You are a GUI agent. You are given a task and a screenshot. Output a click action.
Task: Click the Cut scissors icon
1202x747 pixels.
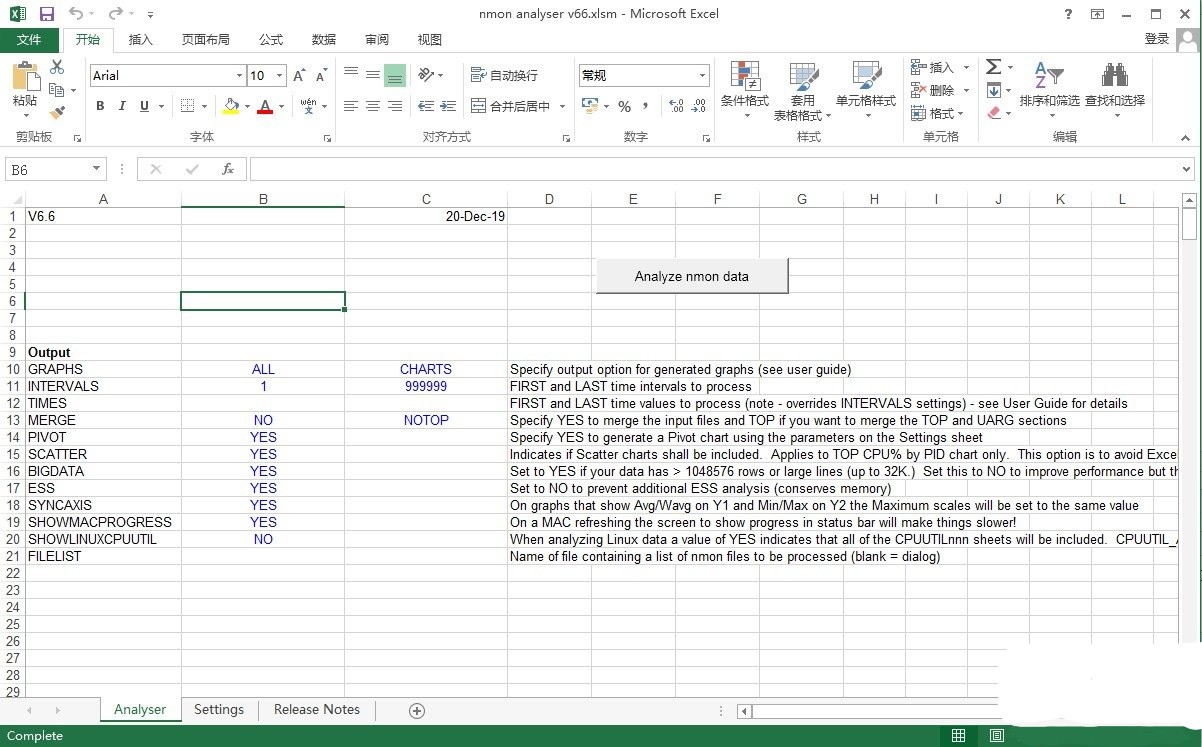(57, 67)
